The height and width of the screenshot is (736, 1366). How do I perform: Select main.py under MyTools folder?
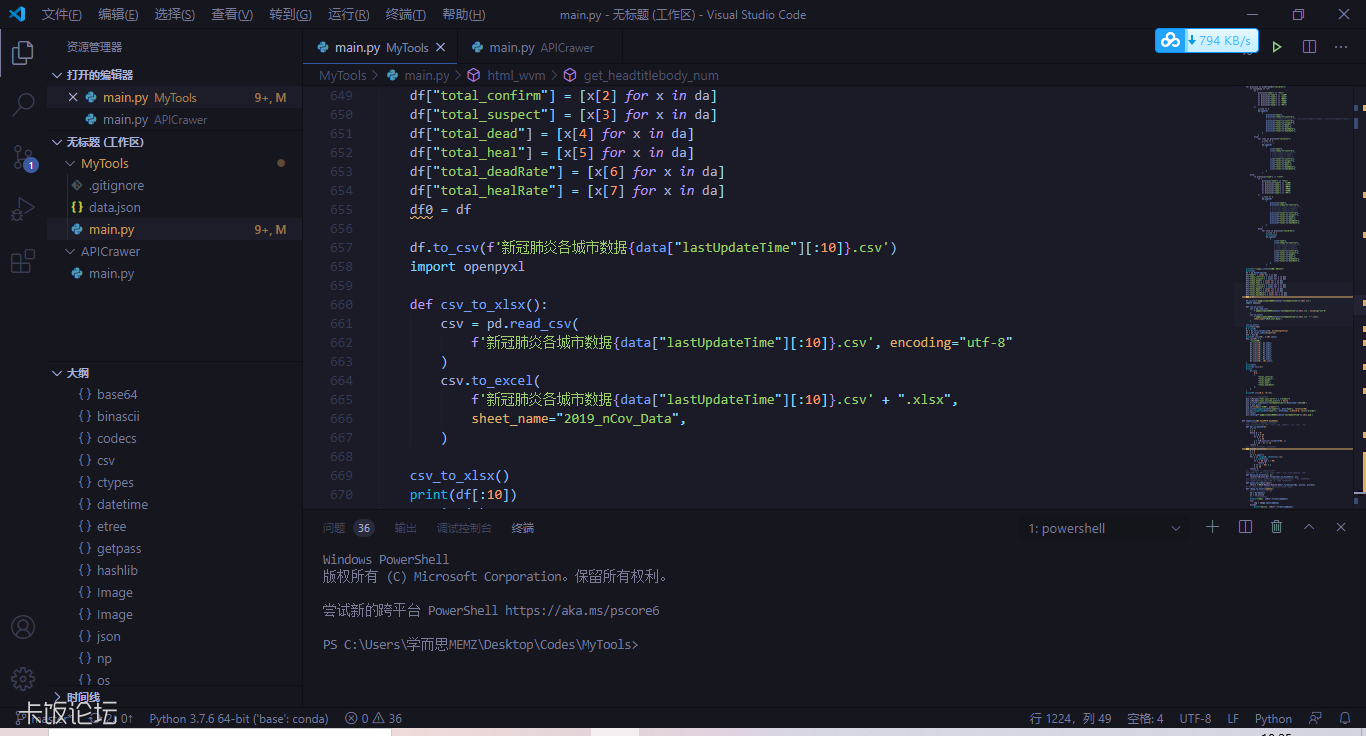tap(174, 229)
